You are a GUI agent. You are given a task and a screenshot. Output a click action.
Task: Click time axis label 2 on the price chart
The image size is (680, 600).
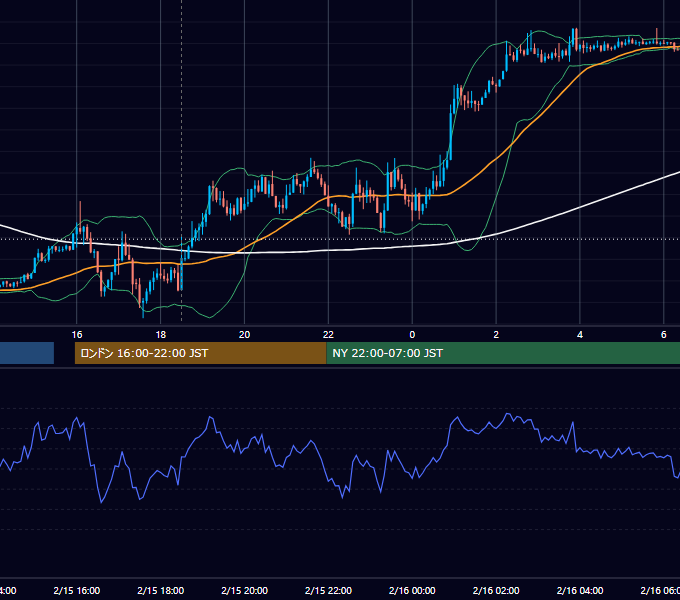click(x=496, y=335)
